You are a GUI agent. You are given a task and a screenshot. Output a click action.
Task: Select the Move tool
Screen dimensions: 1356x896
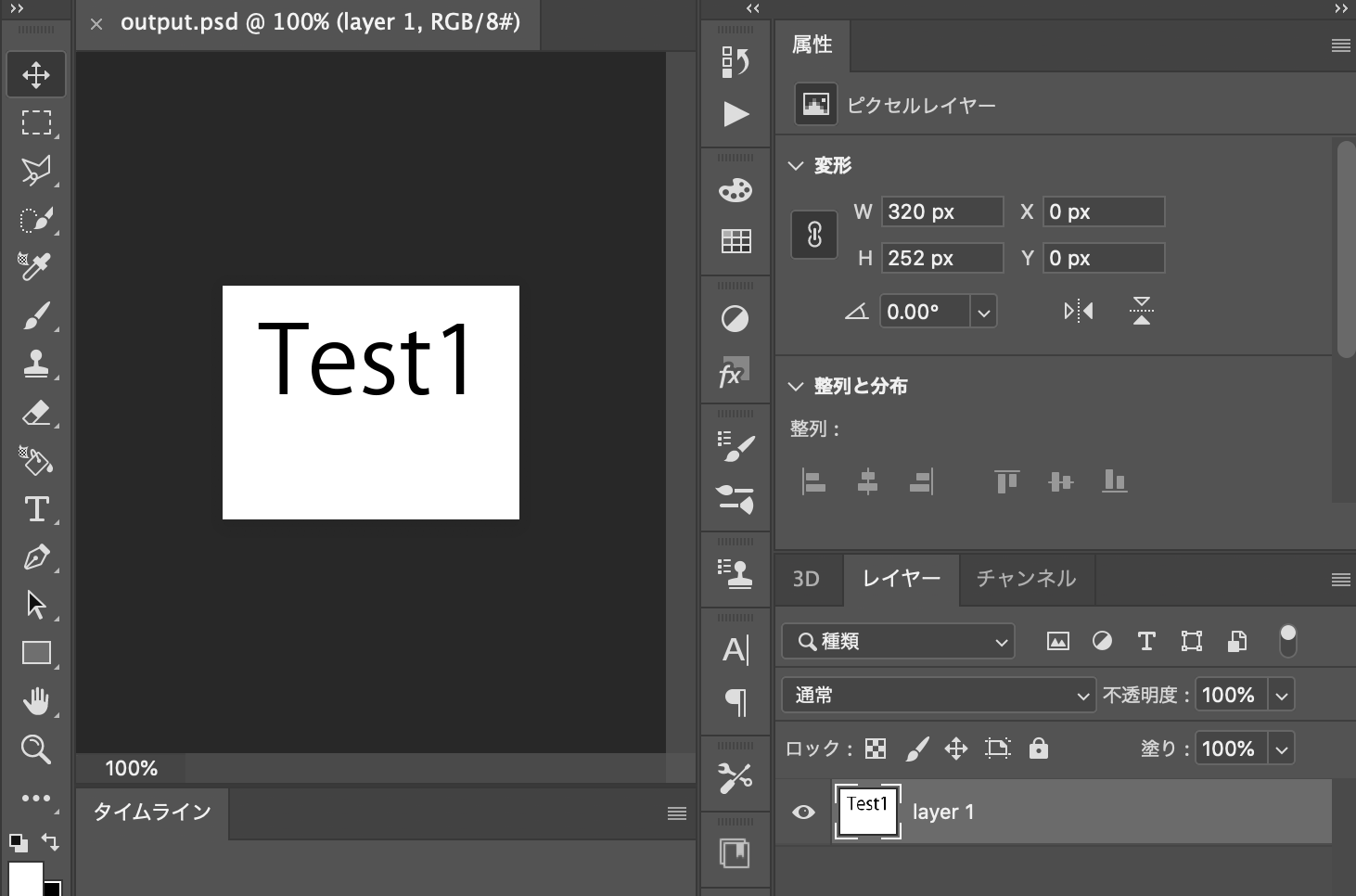click(x=36, y=74)
